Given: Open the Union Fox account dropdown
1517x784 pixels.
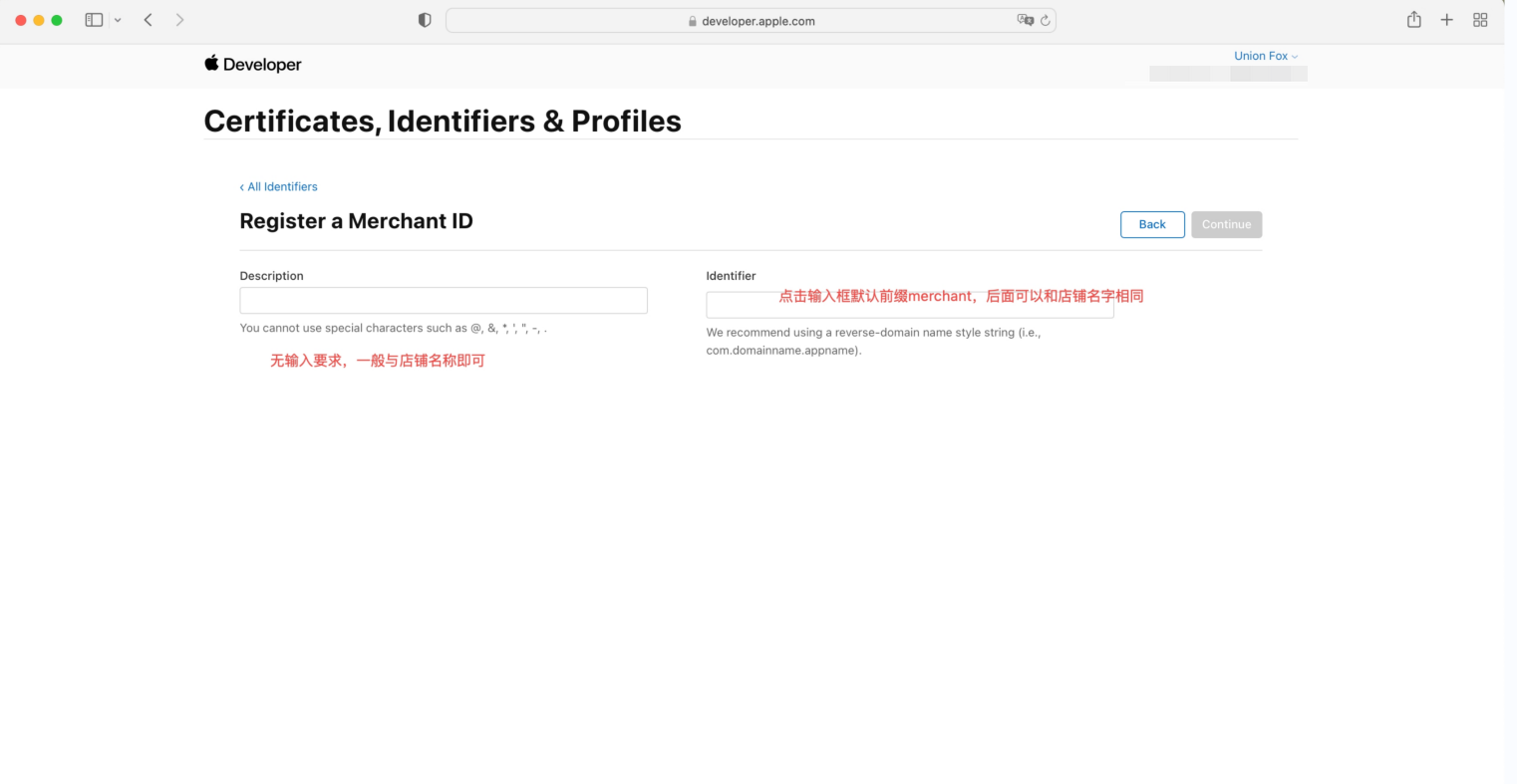Looking at the screenshot, I should click(x=1266, y=56).
